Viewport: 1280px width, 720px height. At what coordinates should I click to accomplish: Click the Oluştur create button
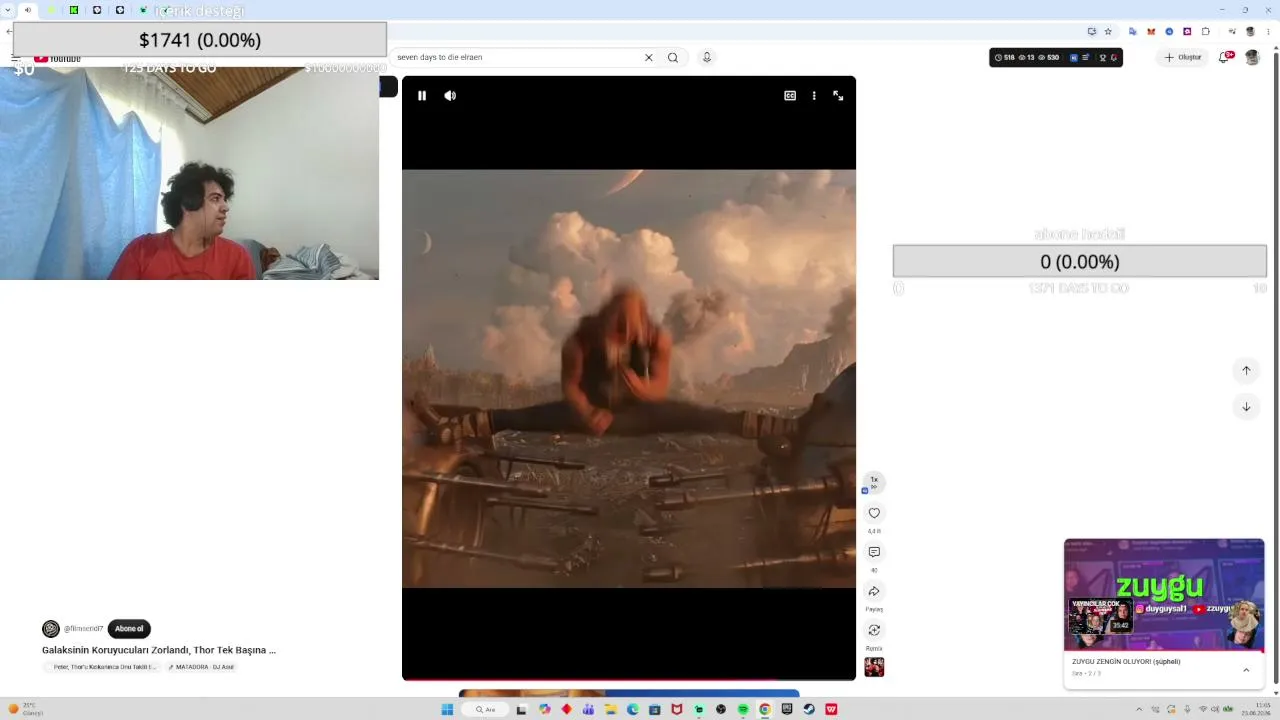click(x=1183, y=58)
